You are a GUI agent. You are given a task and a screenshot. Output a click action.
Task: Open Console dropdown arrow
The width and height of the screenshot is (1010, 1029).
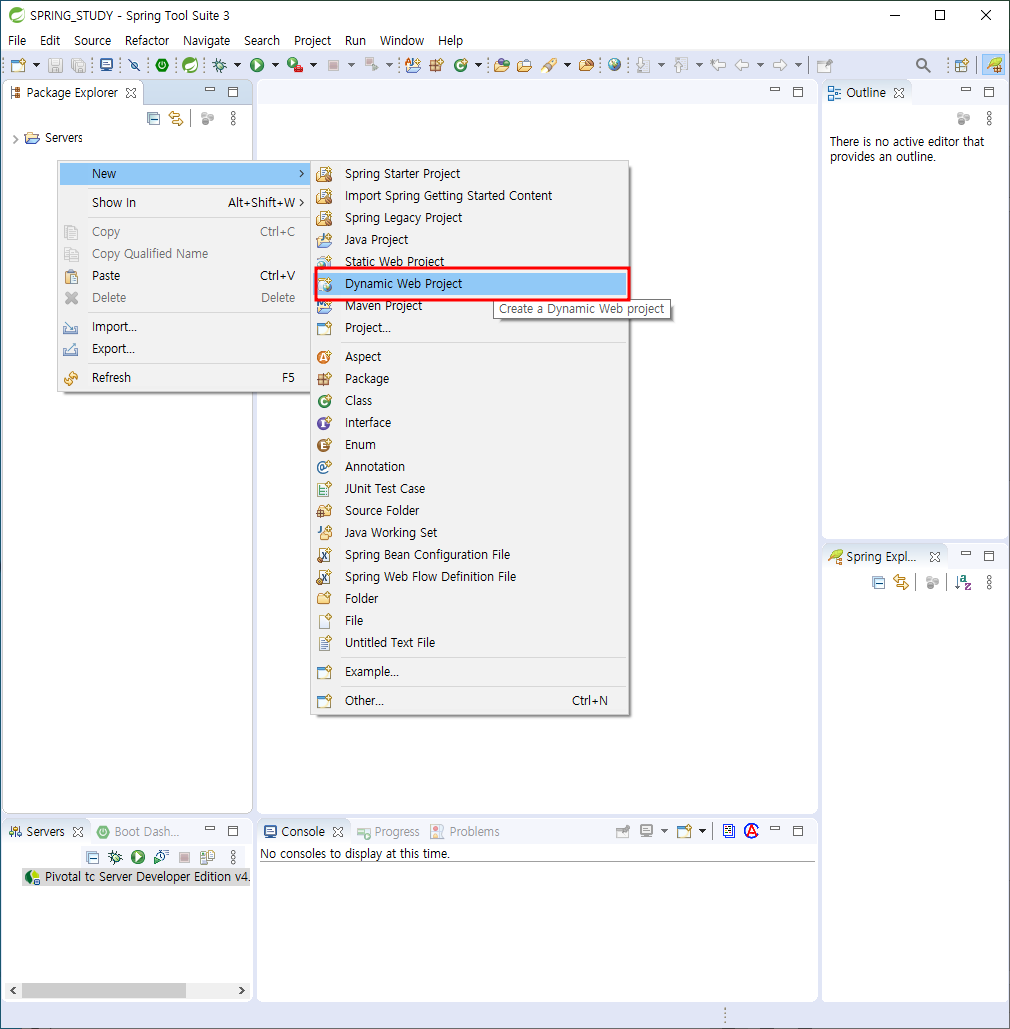(x=702, y=831)
